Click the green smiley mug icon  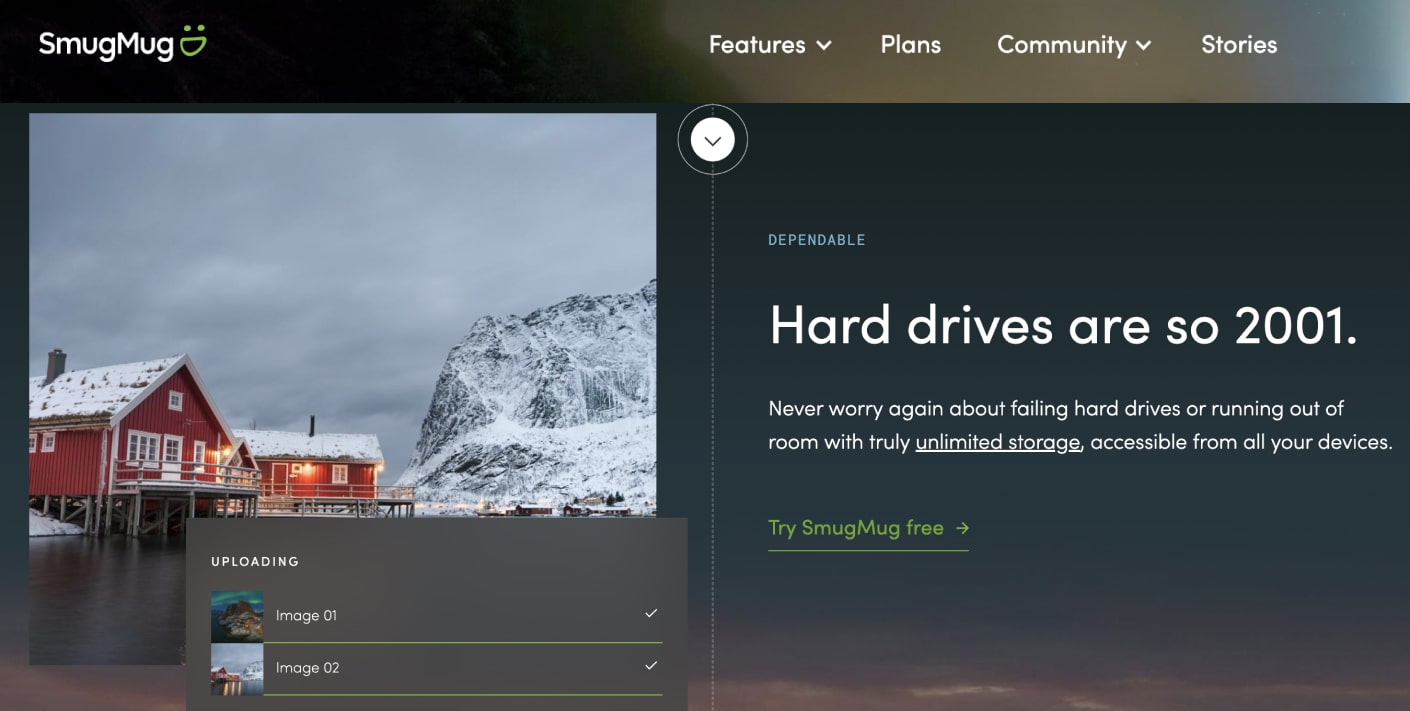[x=196, y=40]
